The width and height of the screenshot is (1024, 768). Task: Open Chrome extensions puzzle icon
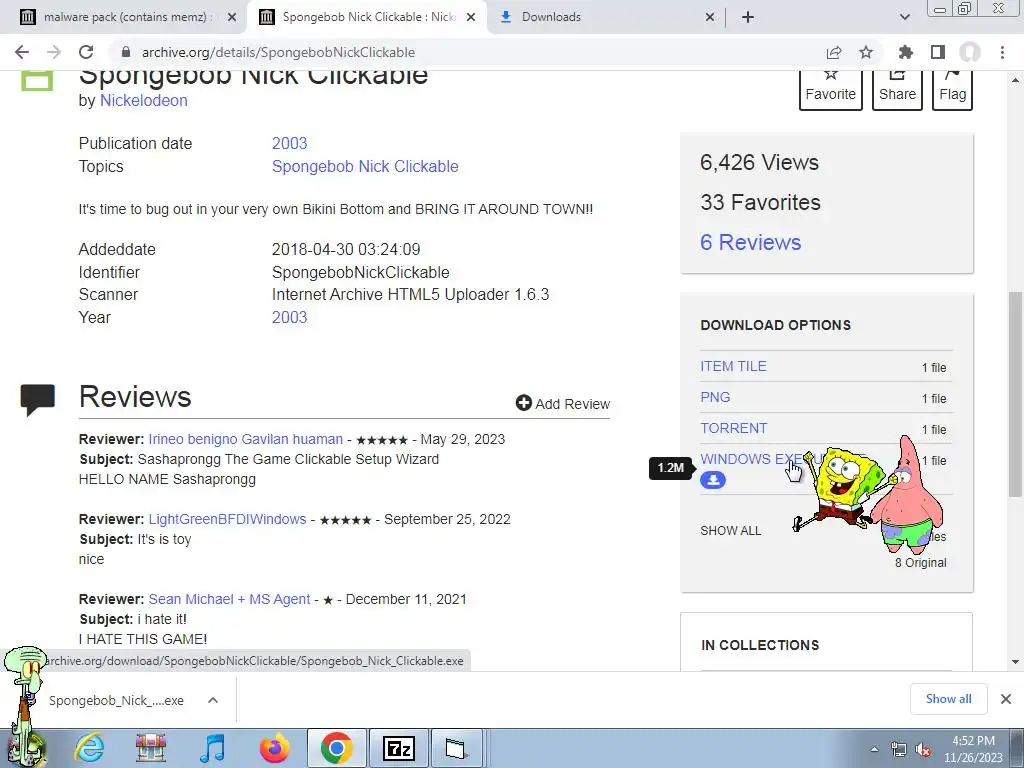click(x=905, y=52)
